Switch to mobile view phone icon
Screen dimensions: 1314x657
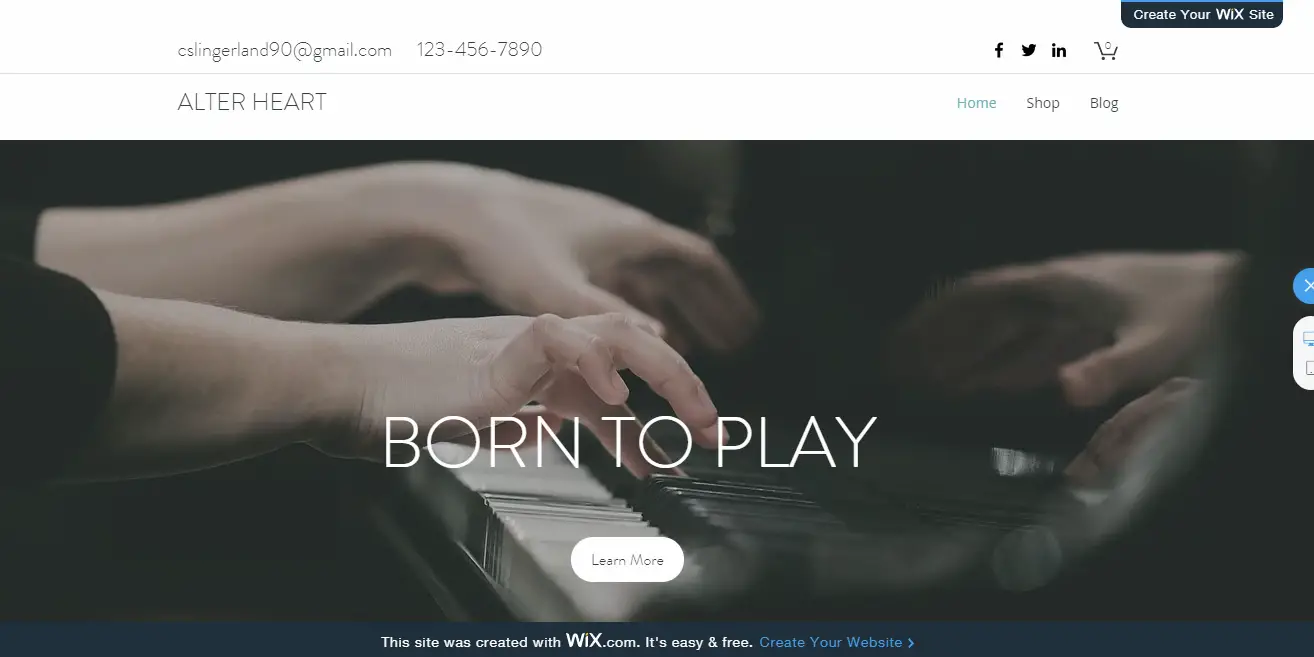coord(1309,368)
